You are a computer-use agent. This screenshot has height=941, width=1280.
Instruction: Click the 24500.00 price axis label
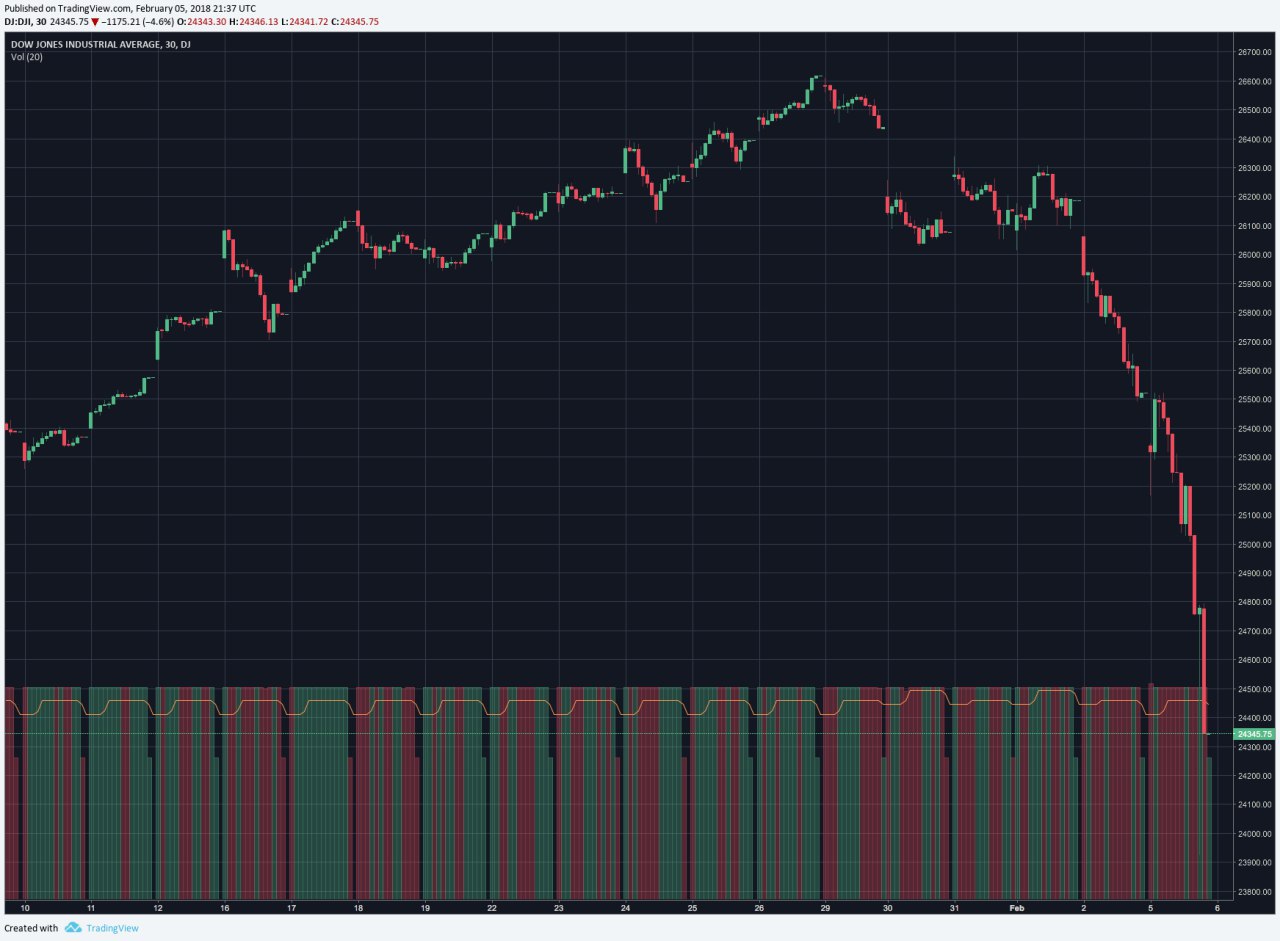pos(1255,690)
